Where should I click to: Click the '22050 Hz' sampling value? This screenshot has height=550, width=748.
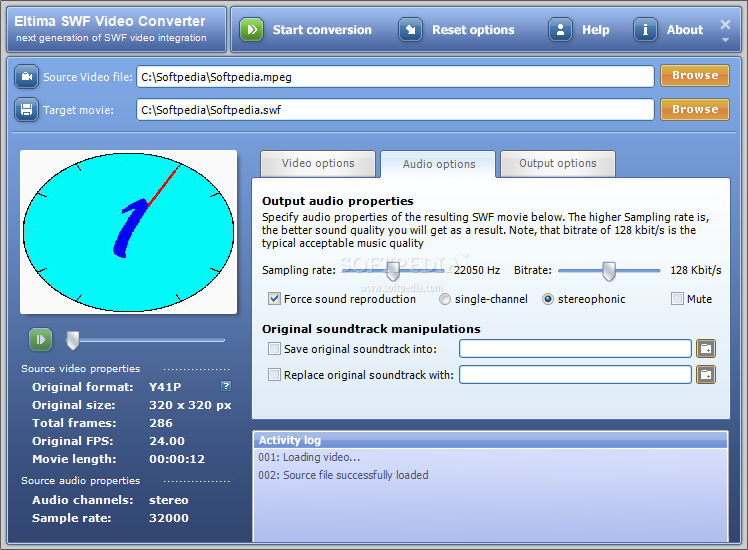coord(477,270)
